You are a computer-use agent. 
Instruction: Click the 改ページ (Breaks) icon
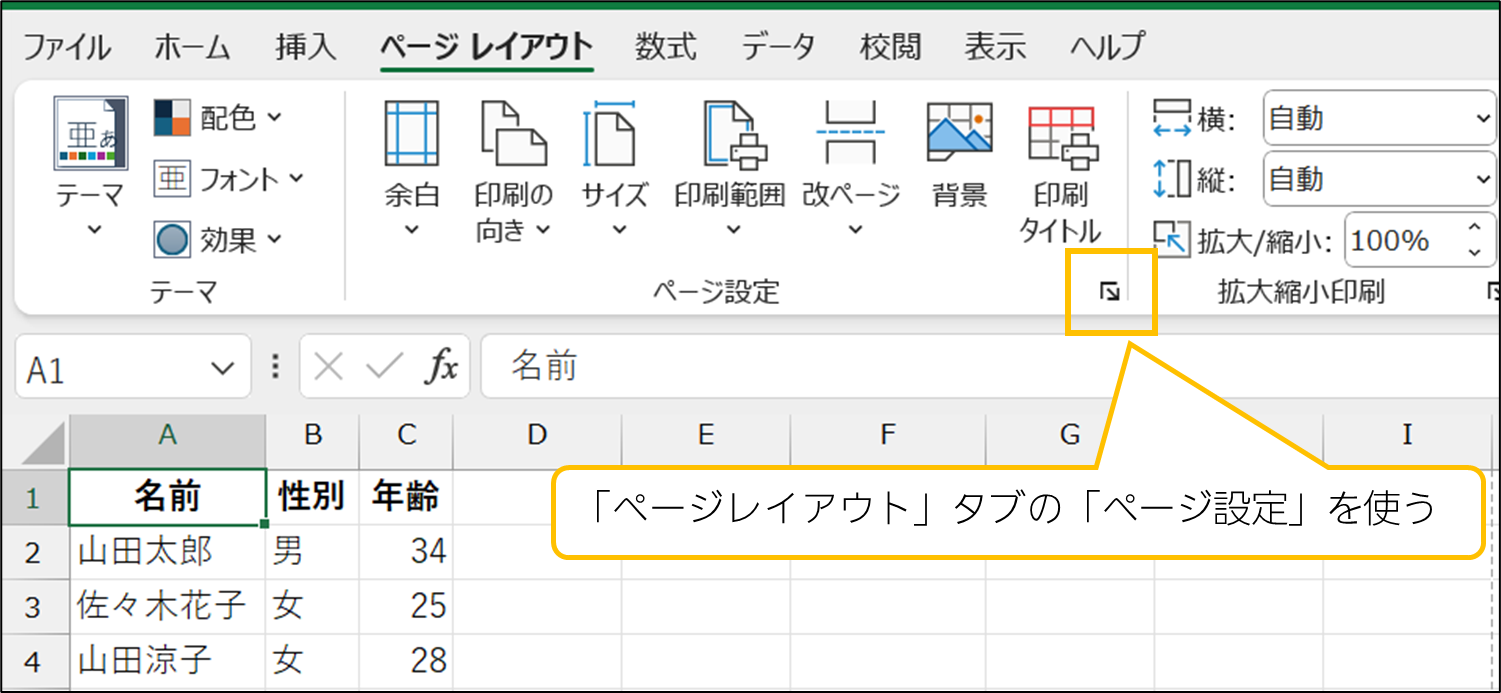click(851, 134)
